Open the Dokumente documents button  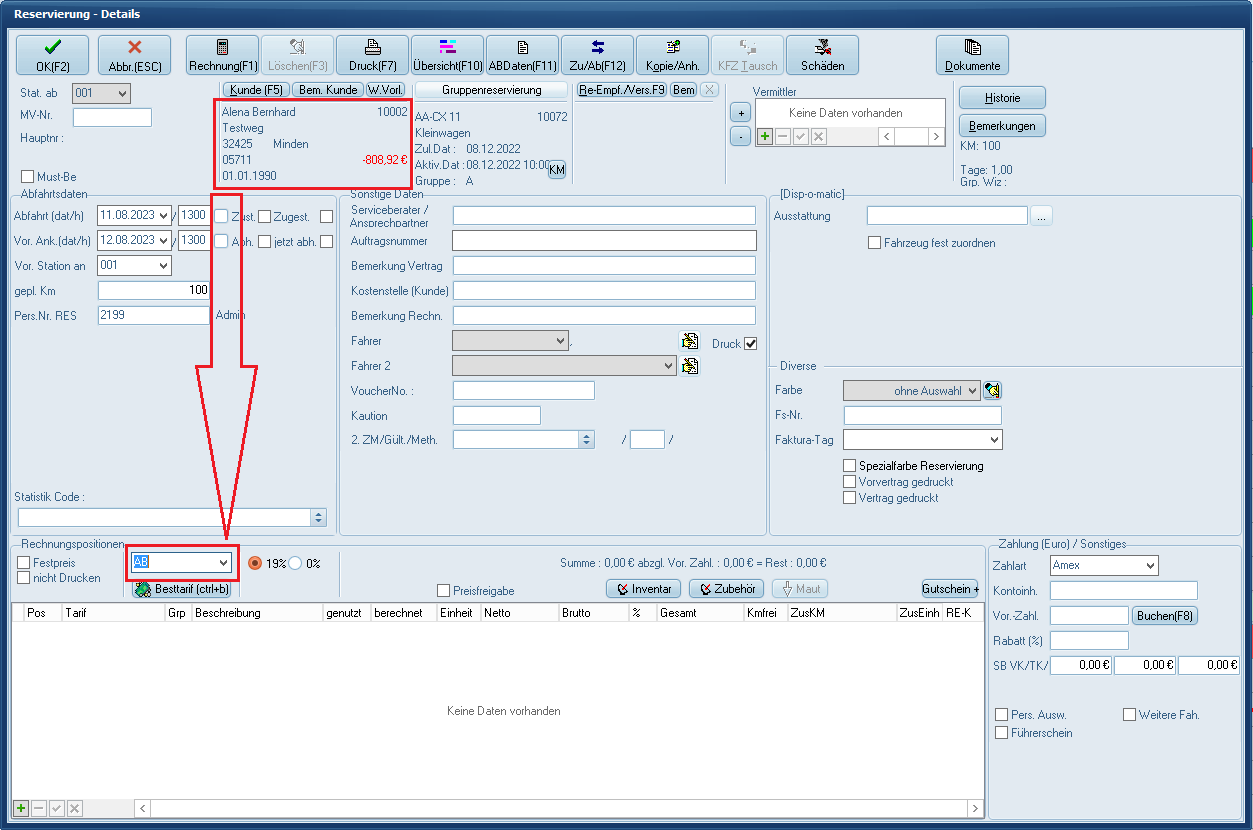coord(972,55)
